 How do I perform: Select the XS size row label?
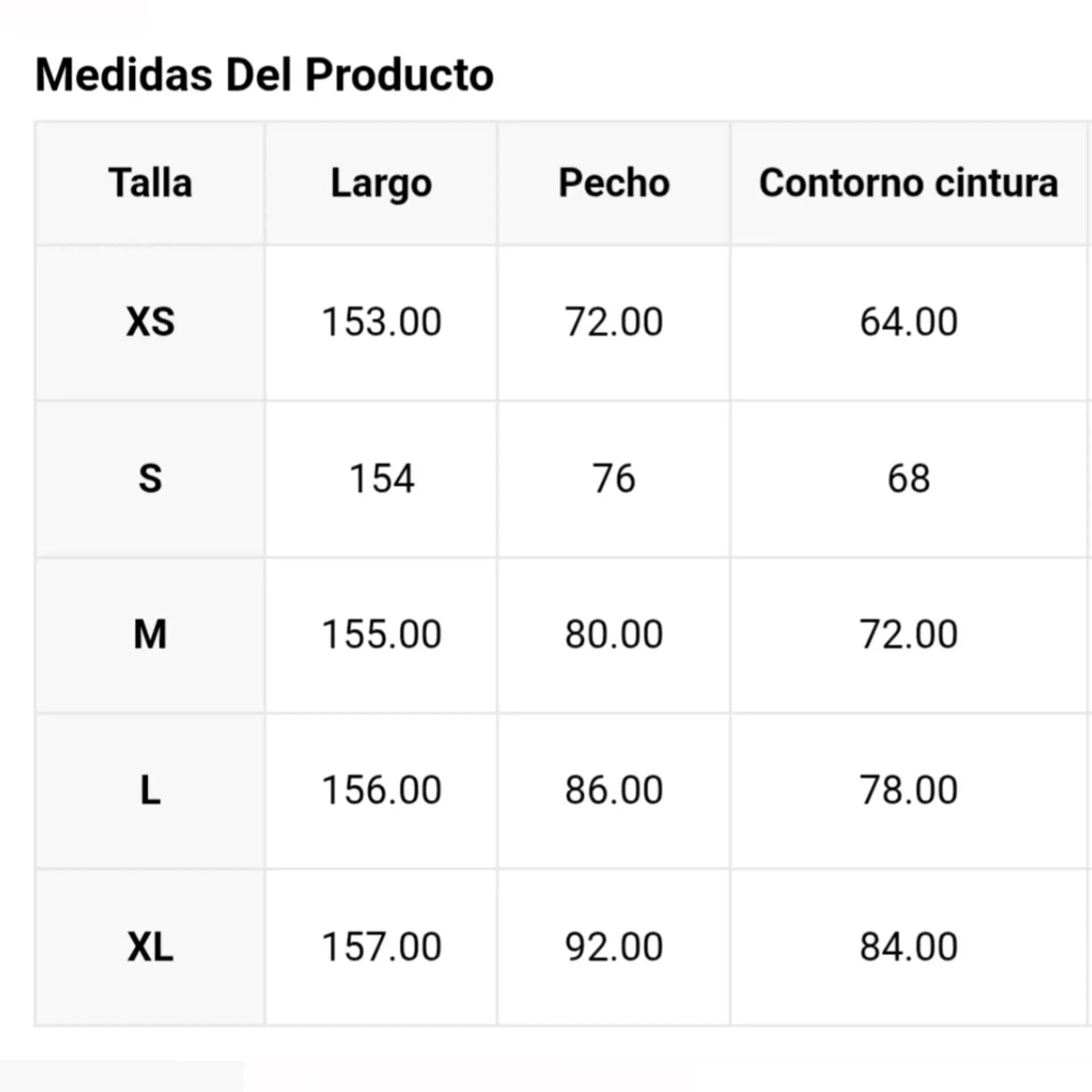tap(150, 322)
